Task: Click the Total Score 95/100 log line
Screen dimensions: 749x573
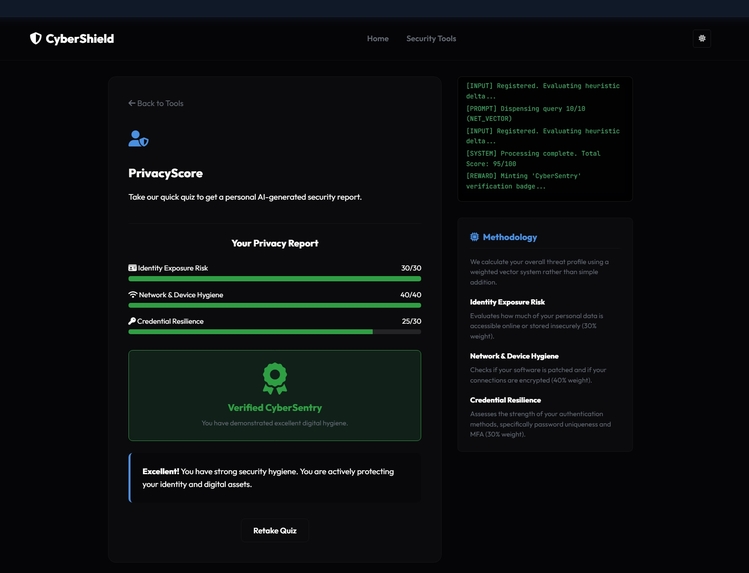Action: click(533, 159)
